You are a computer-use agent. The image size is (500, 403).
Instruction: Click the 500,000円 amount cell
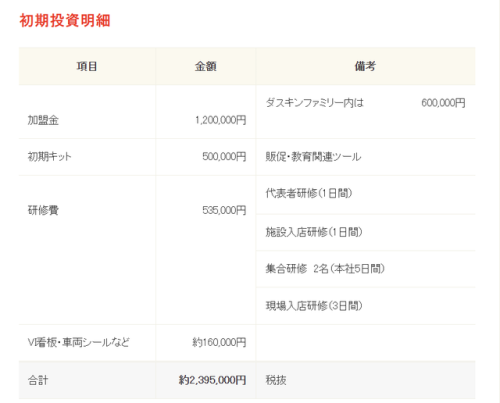[224, 156]
